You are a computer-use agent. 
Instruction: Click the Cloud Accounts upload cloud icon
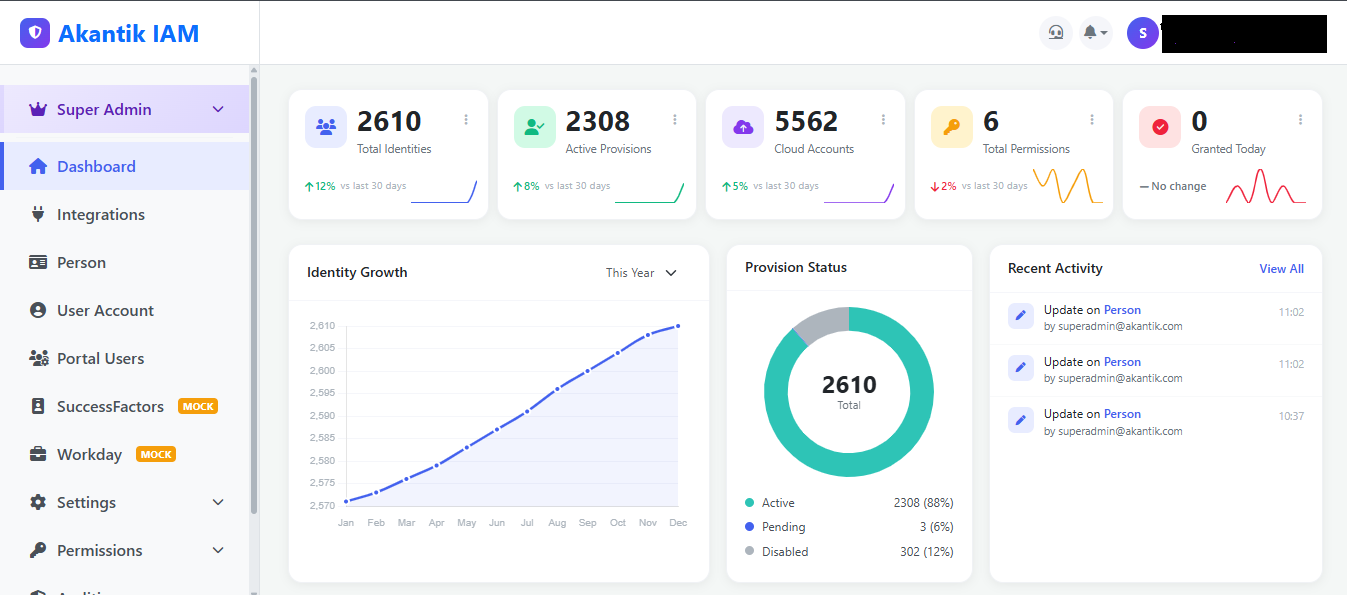(743, 127)
